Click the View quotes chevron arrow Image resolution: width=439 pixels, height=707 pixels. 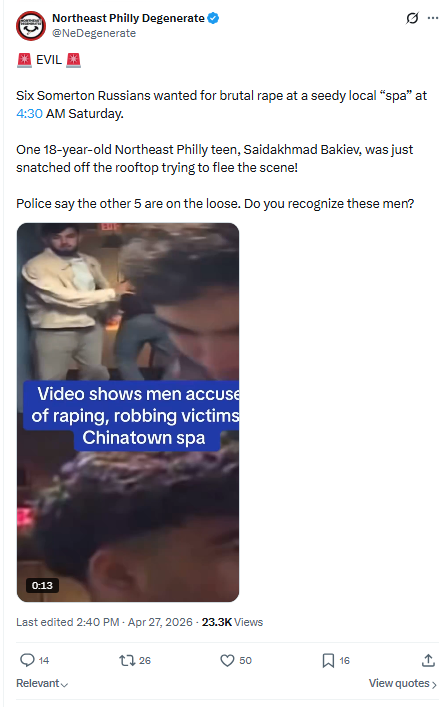point(434,684)
